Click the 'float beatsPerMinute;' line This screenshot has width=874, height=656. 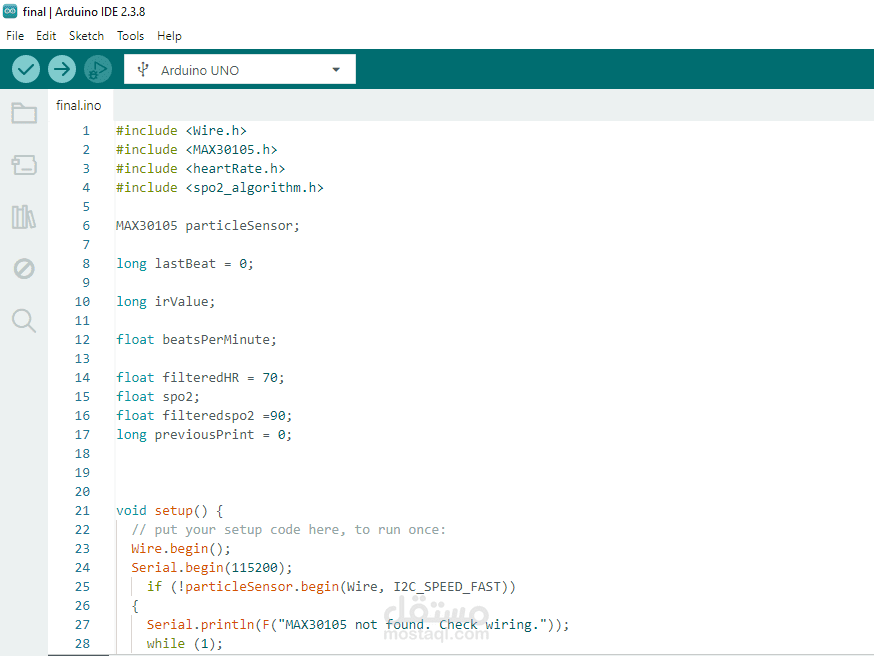[196, 339]
